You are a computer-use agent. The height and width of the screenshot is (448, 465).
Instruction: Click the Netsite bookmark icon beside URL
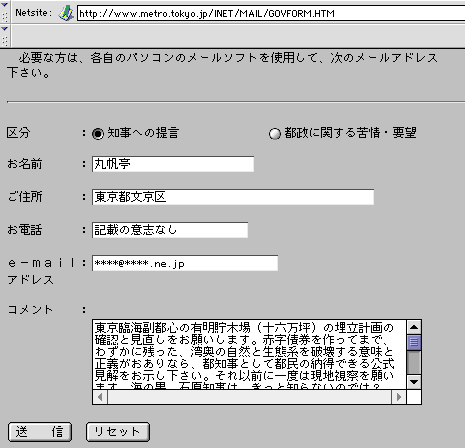tap(66, 13)
